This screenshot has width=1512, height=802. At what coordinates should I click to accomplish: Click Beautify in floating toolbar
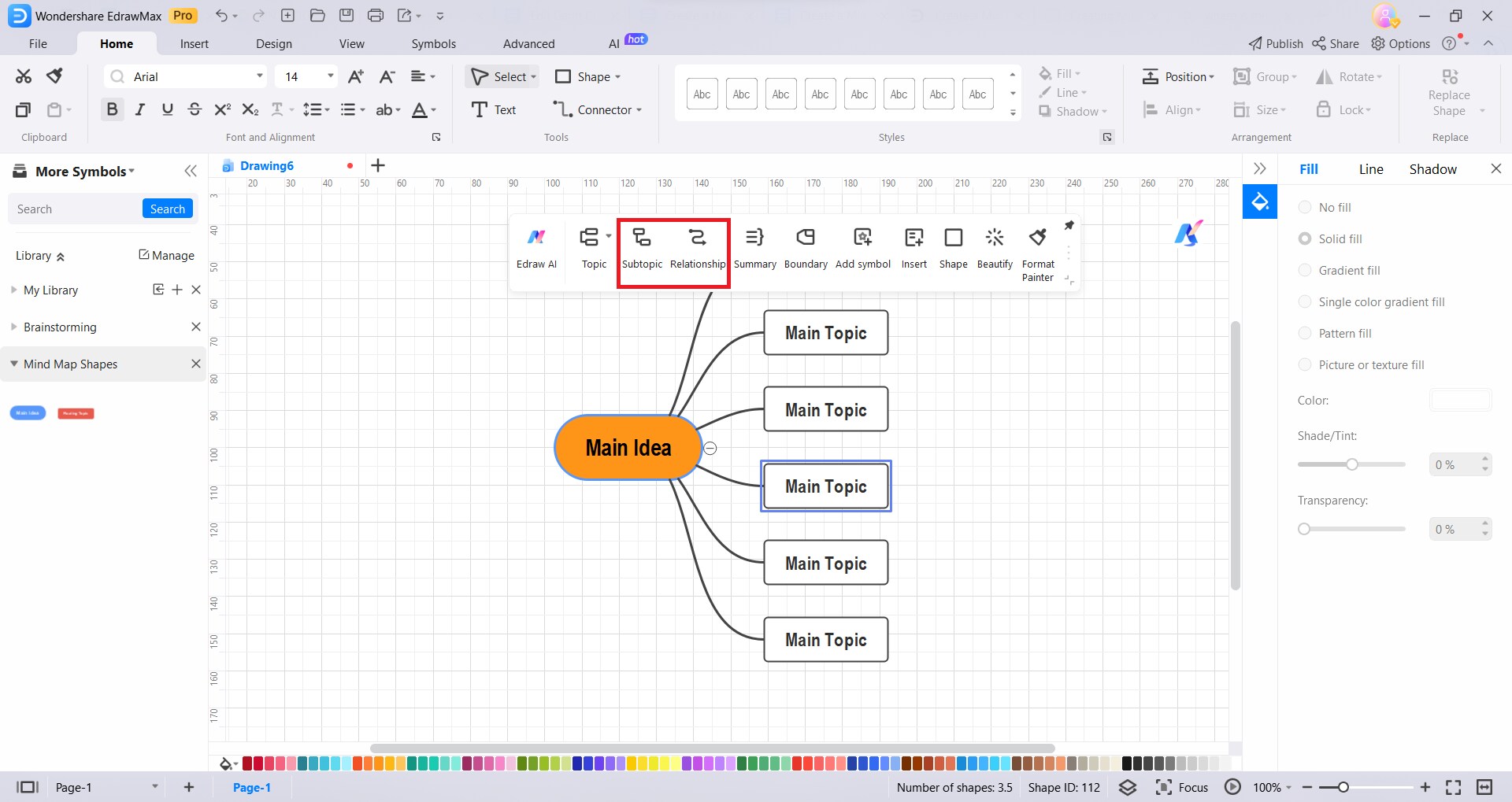(x=995, y=249)
